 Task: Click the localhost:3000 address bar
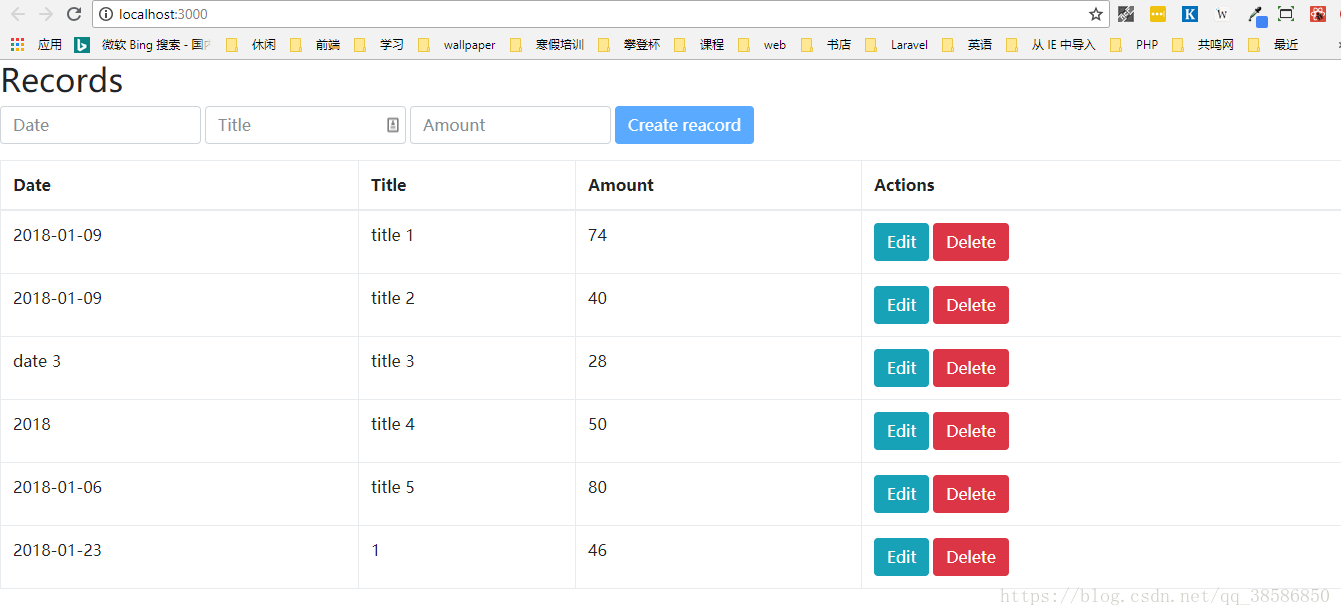[x=600, y=14]
